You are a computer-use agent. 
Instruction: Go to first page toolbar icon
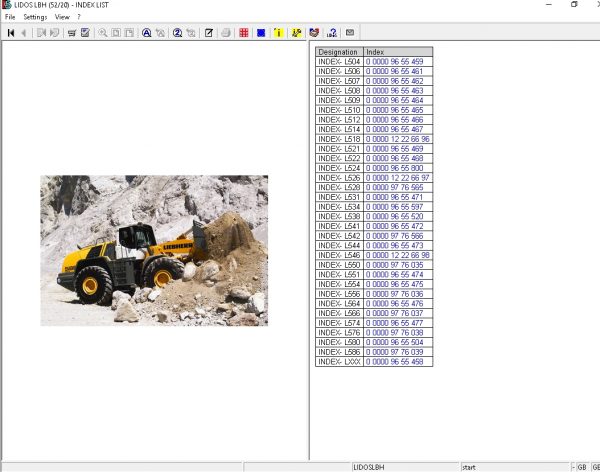(11, 33)
